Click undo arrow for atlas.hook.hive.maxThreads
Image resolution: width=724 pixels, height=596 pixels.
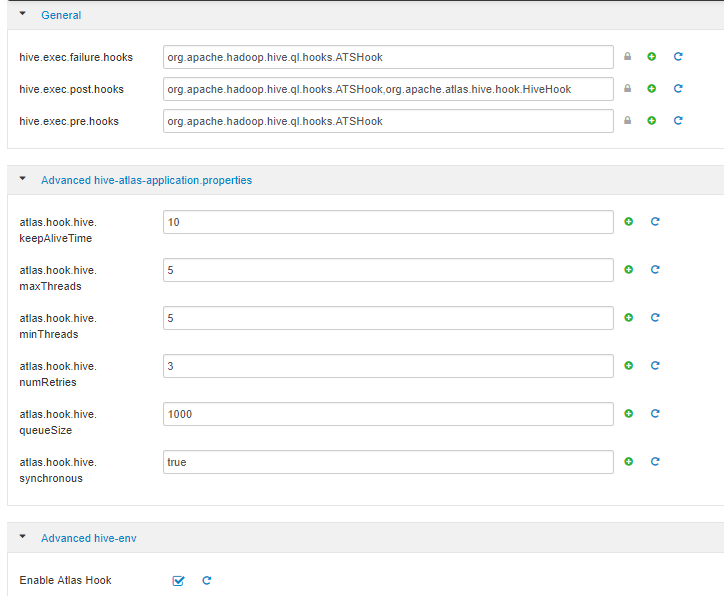click(x=655, y=270)
